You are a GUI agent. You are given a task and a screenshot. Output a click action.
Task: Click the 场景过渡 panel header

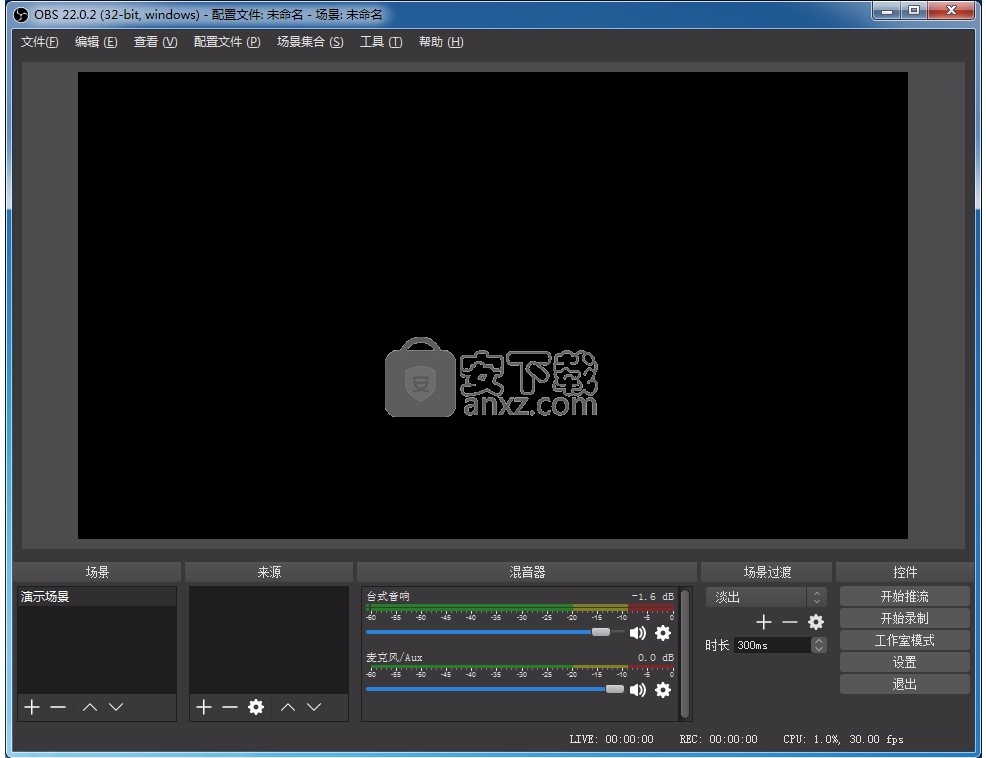[x=767, y=572]
